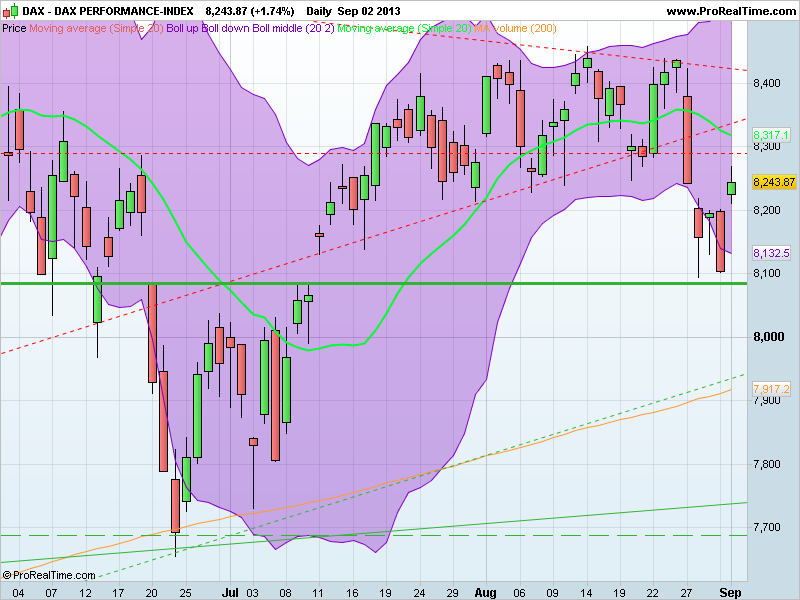Click the Jul month label on time axis
Viewport: 800px width, 600px height.
230,593
